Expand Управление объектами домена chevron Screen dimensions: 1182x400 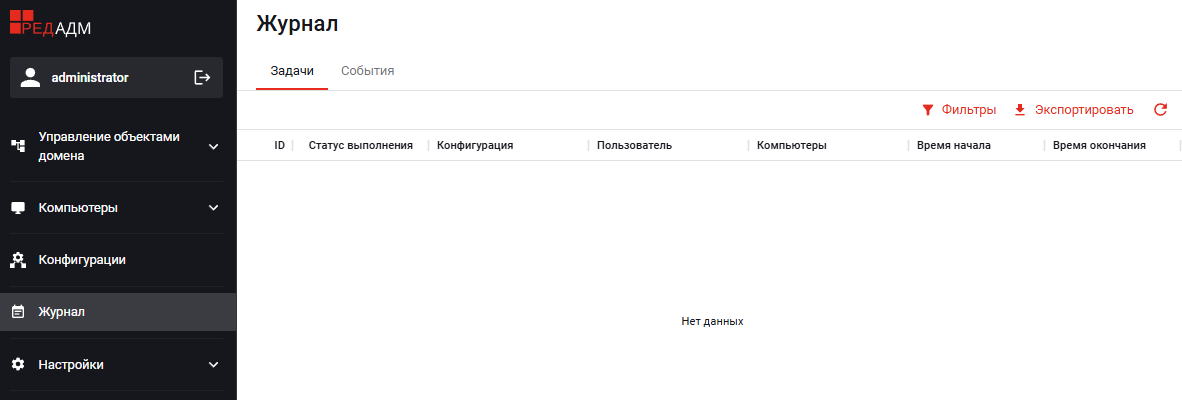[x=213, y=147]
